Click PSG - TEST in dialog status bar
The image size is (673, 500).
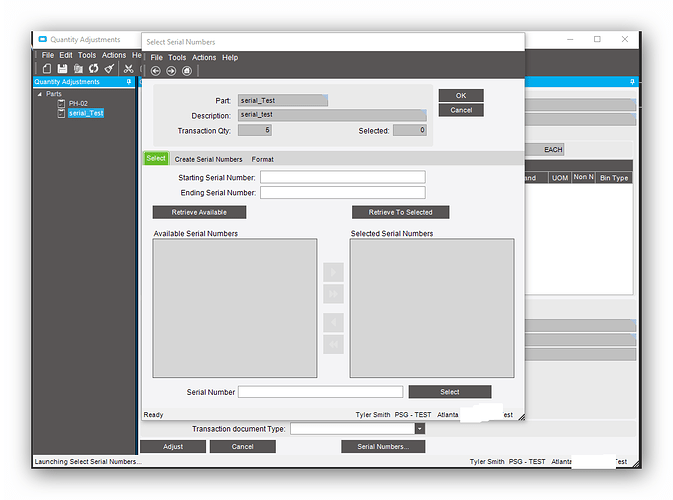pyautogui.click(x=413, y=415)
